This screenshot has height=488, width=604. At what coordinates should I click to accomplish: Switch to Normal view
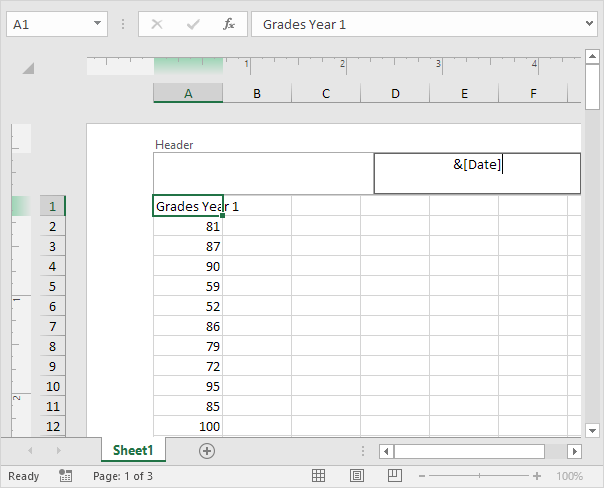(318, 476)
